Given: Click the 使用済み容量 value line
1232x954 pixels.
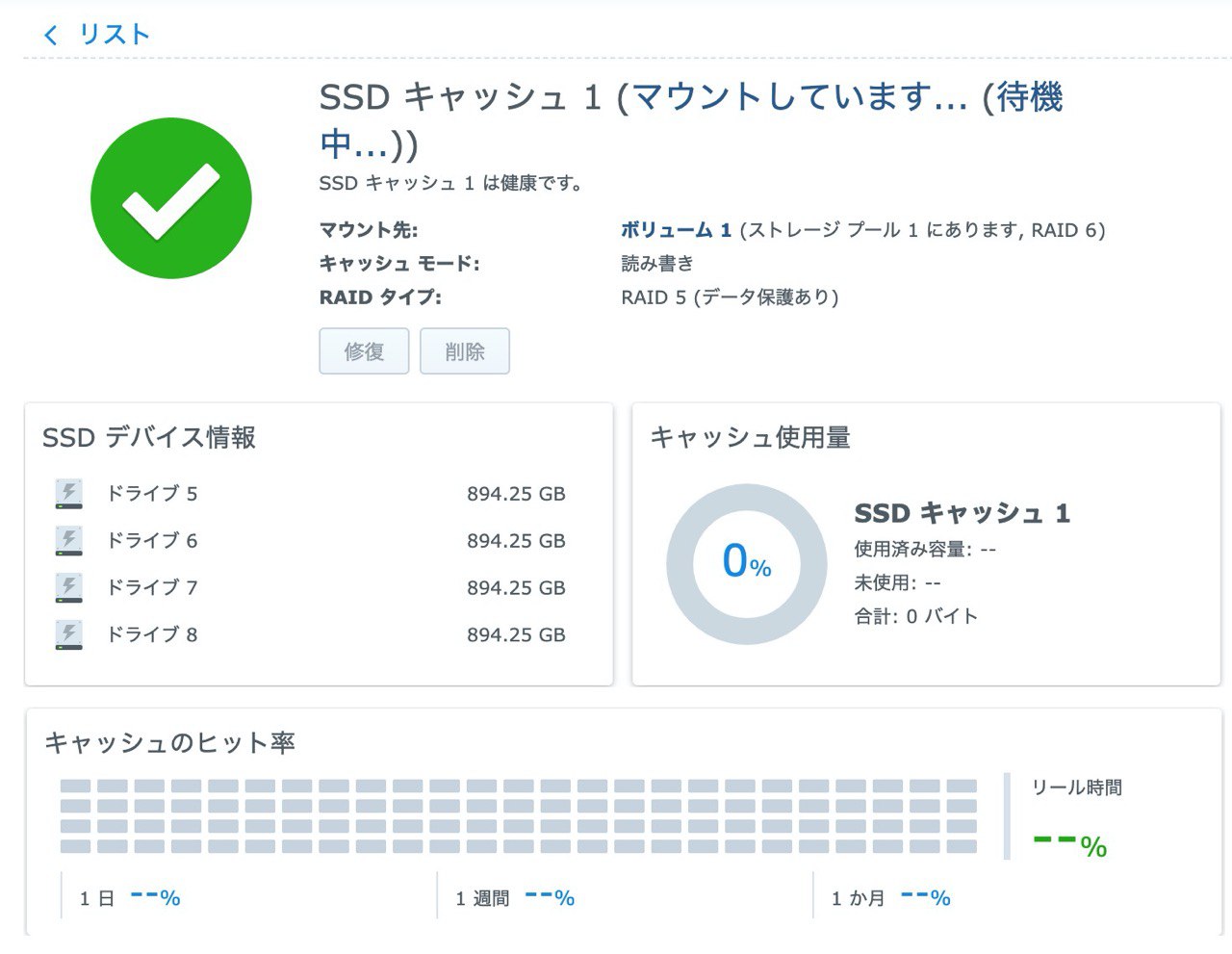Looking at the screenshot, I should 925,550.
